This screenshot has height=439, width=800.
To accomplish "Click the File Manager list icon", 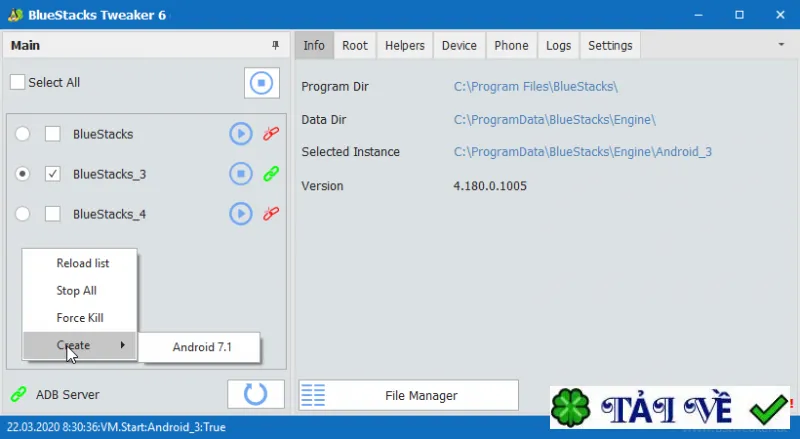I will tap(313, 396).
